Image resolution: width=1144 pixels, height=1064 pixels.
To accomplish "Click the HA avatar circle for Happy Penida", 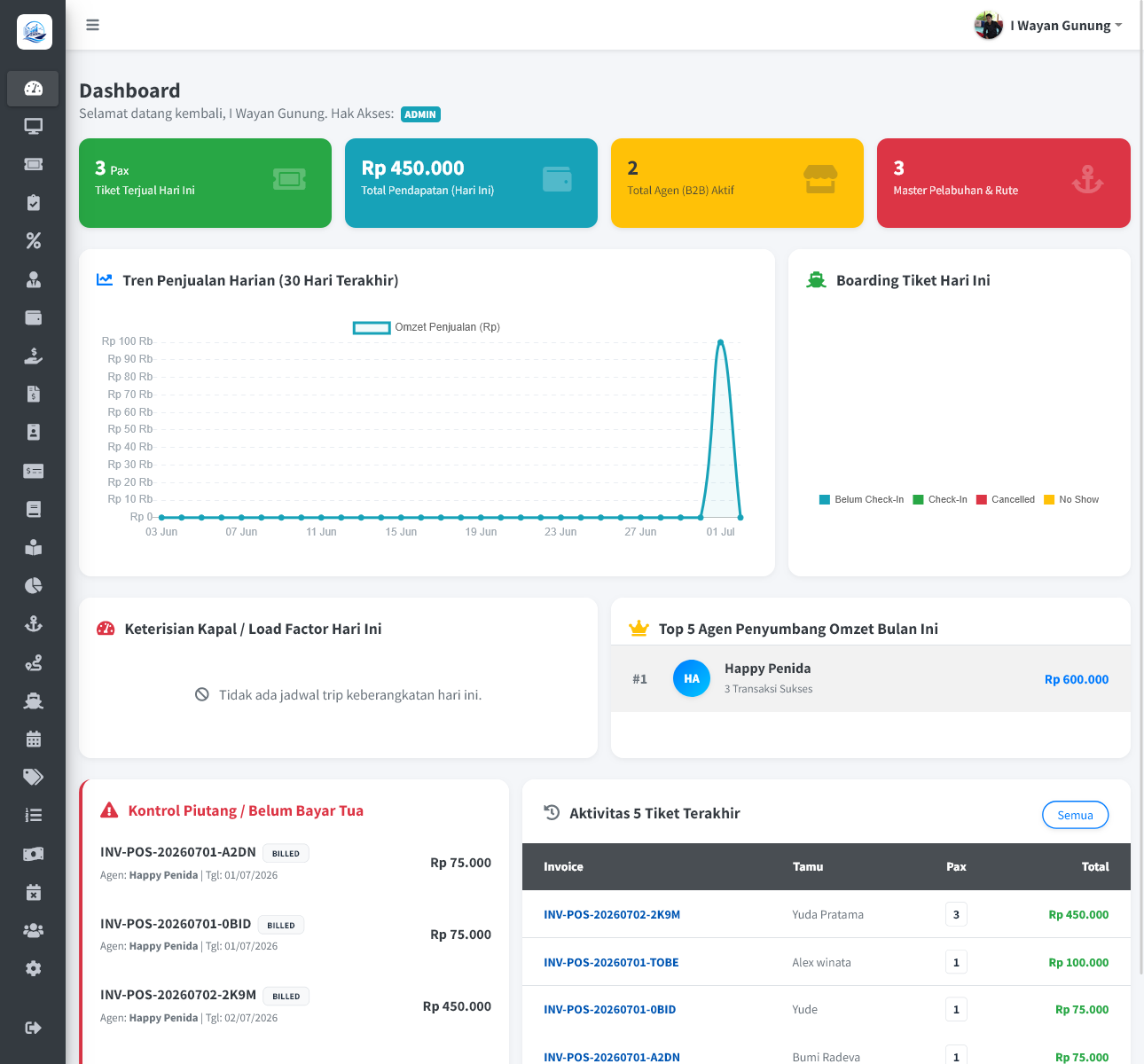I will 692,678.
